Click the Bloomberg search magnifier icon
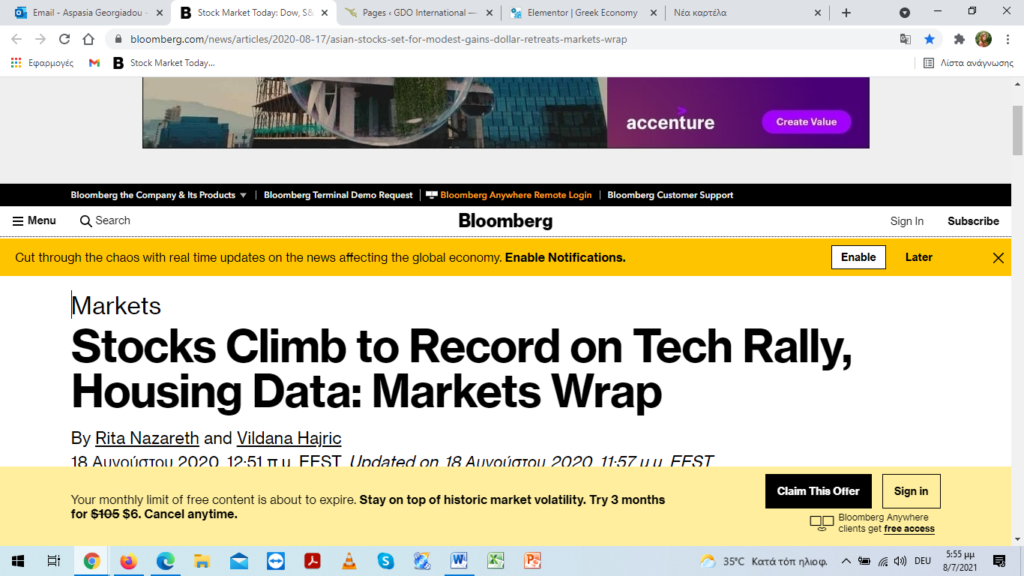The width and height of the screenshot is (1024, 576). click(x=86, y=221)
